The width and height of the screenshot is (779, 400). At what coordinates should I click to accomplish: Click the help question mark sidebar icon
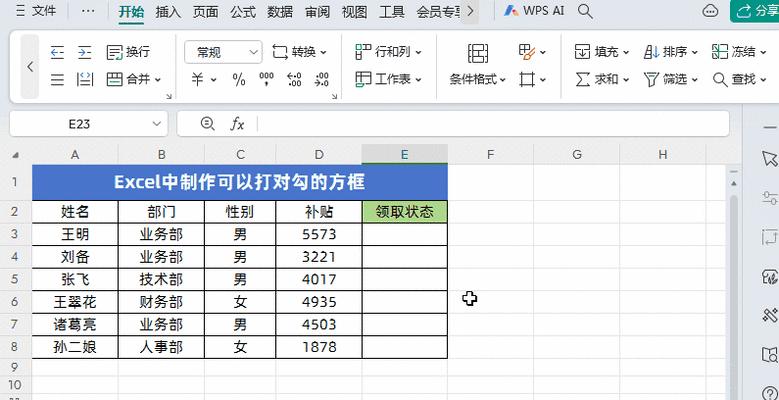pyautogui.click(x=769, y=392)
